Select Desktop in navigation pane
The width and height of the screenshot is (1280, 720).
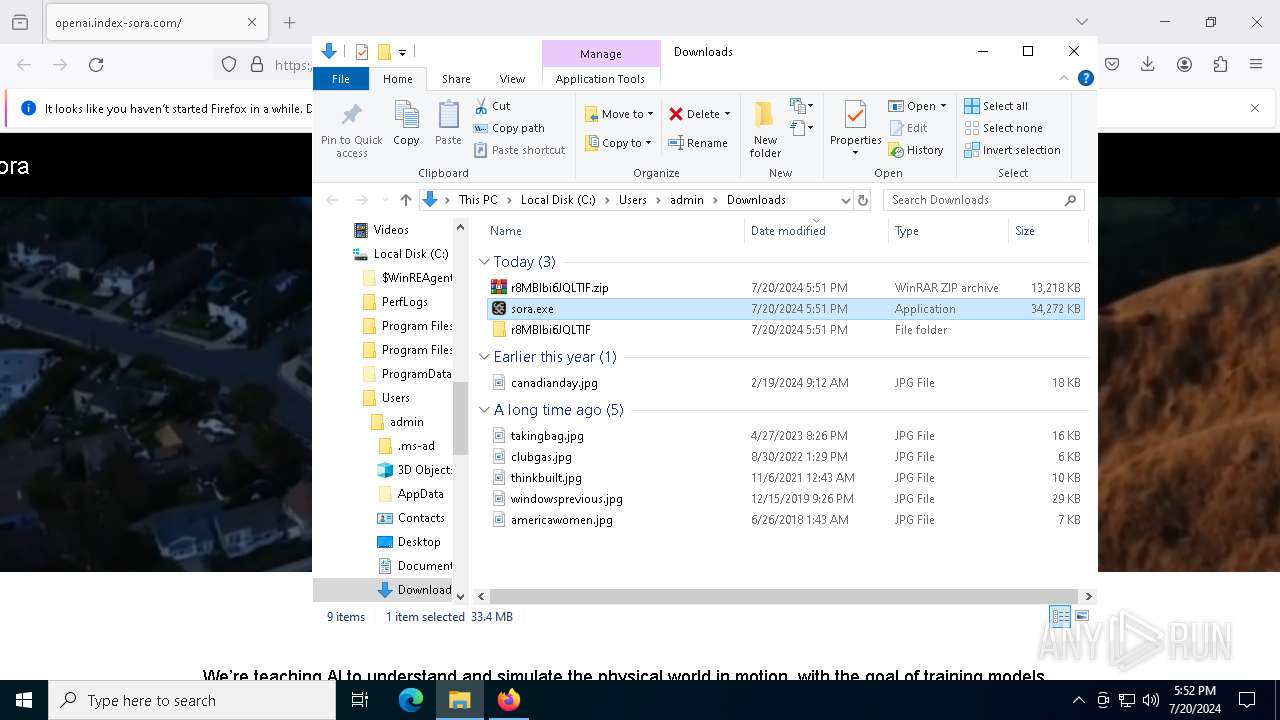pyautogui.click(x=419, y=542)
